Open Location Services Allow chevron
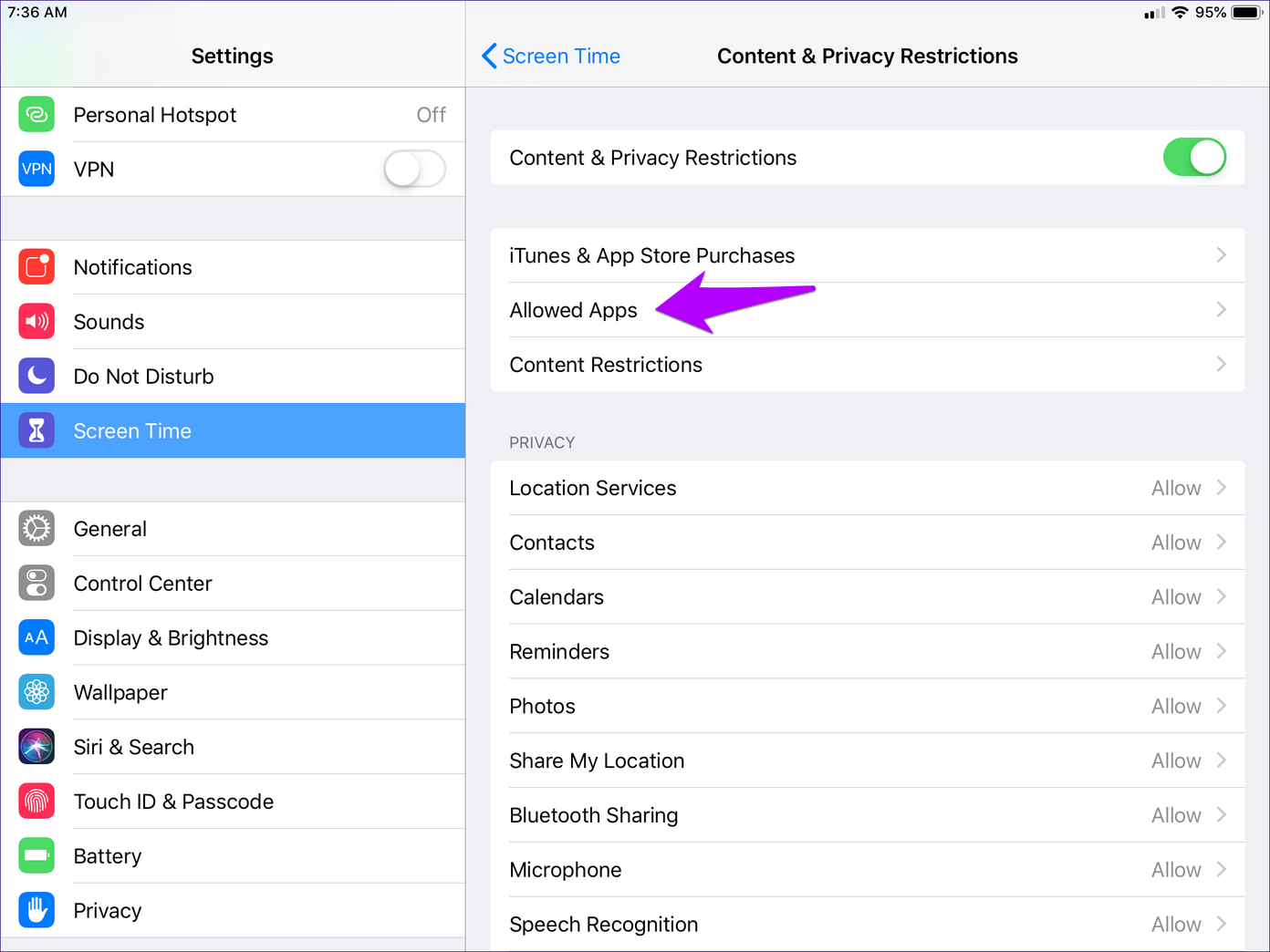Screen dimensions: 1270x952 click(1221, 488)
